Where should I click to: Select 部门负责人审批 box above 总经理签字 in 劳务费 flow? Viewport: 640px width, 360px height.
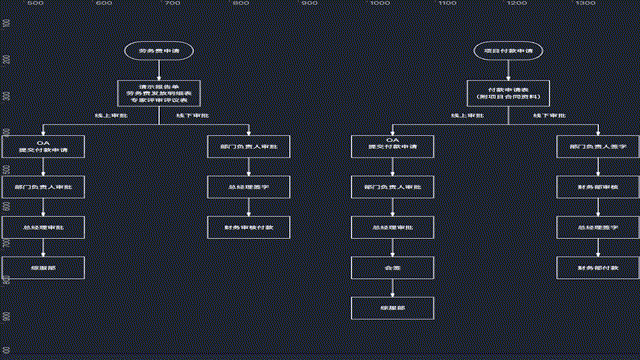click(x=249, y=147)
